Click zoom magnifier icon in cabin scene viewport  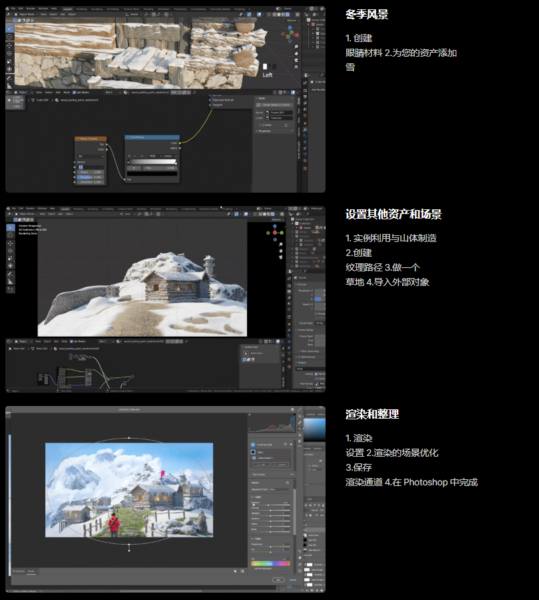[x=280, y=245]
